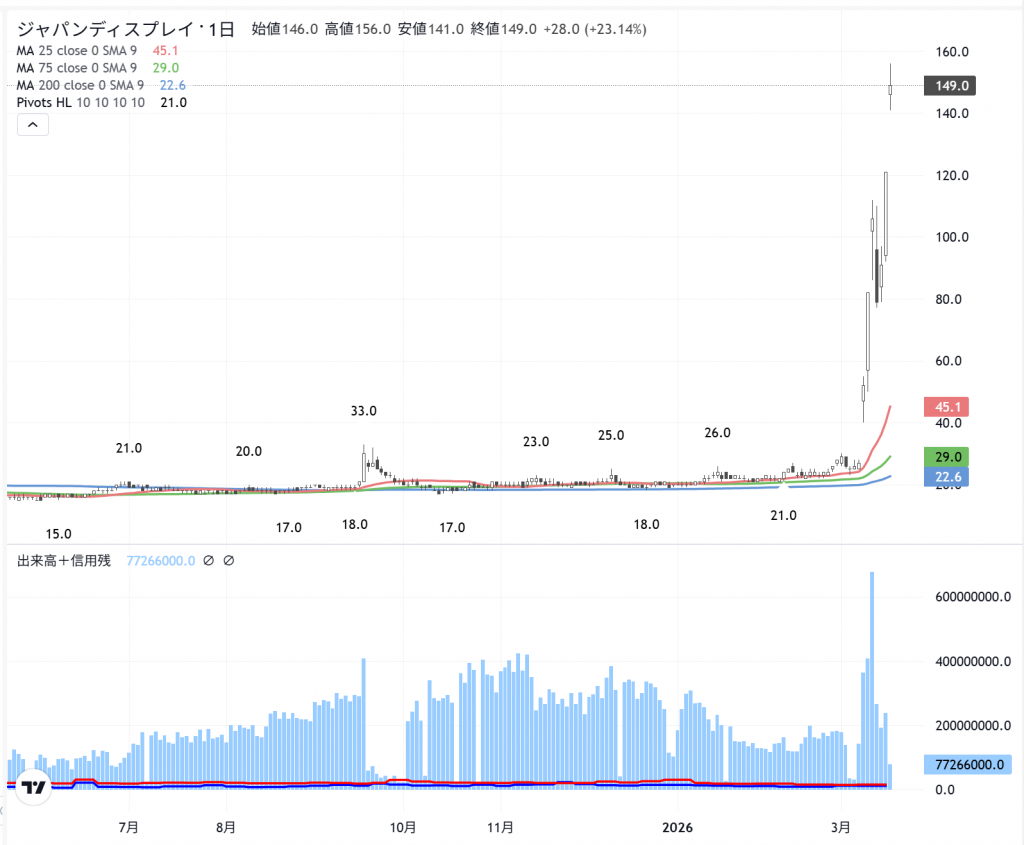The image size is (1024, 845).
Task: Click the red 45.1 MA price label
Action: 949,407
